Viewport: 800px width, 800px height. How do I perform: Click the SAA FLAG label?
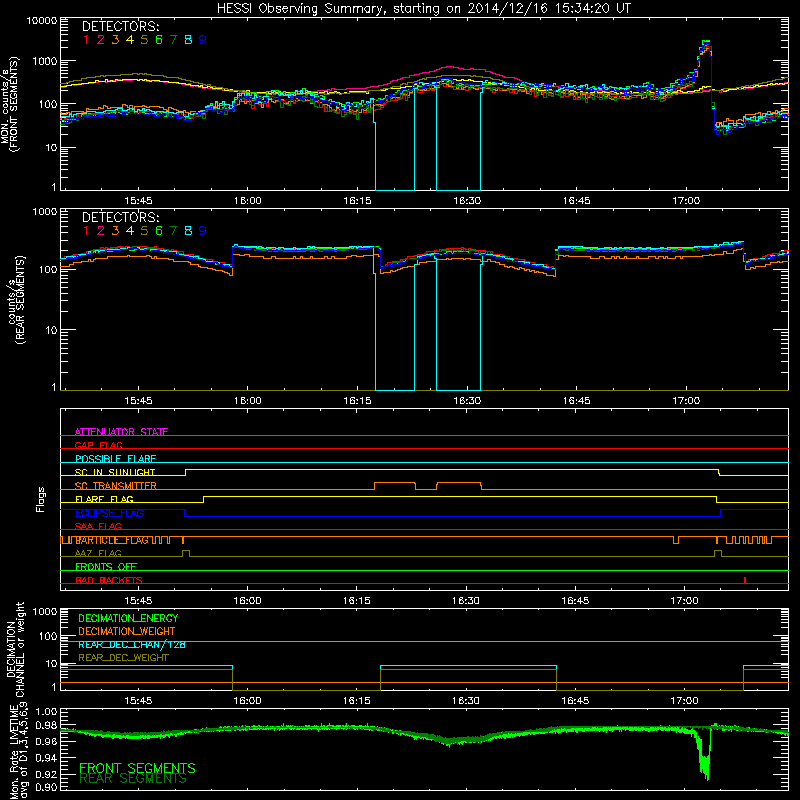(98, 526)
